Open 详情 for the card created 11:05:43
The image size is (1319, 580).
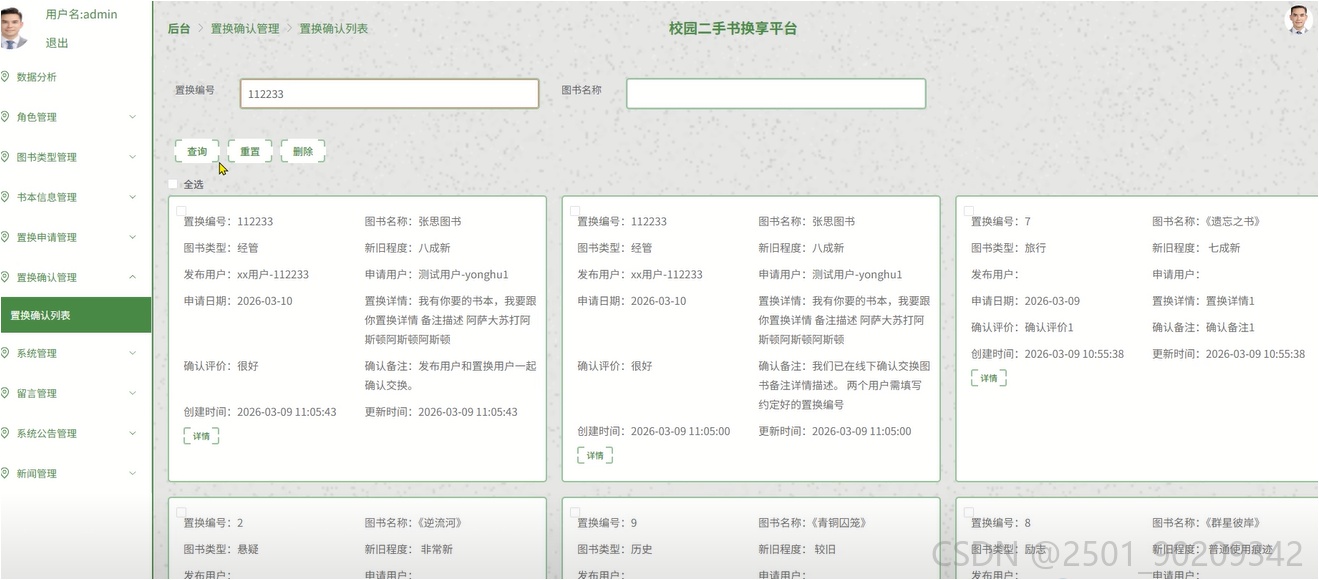tap(201, 436)
